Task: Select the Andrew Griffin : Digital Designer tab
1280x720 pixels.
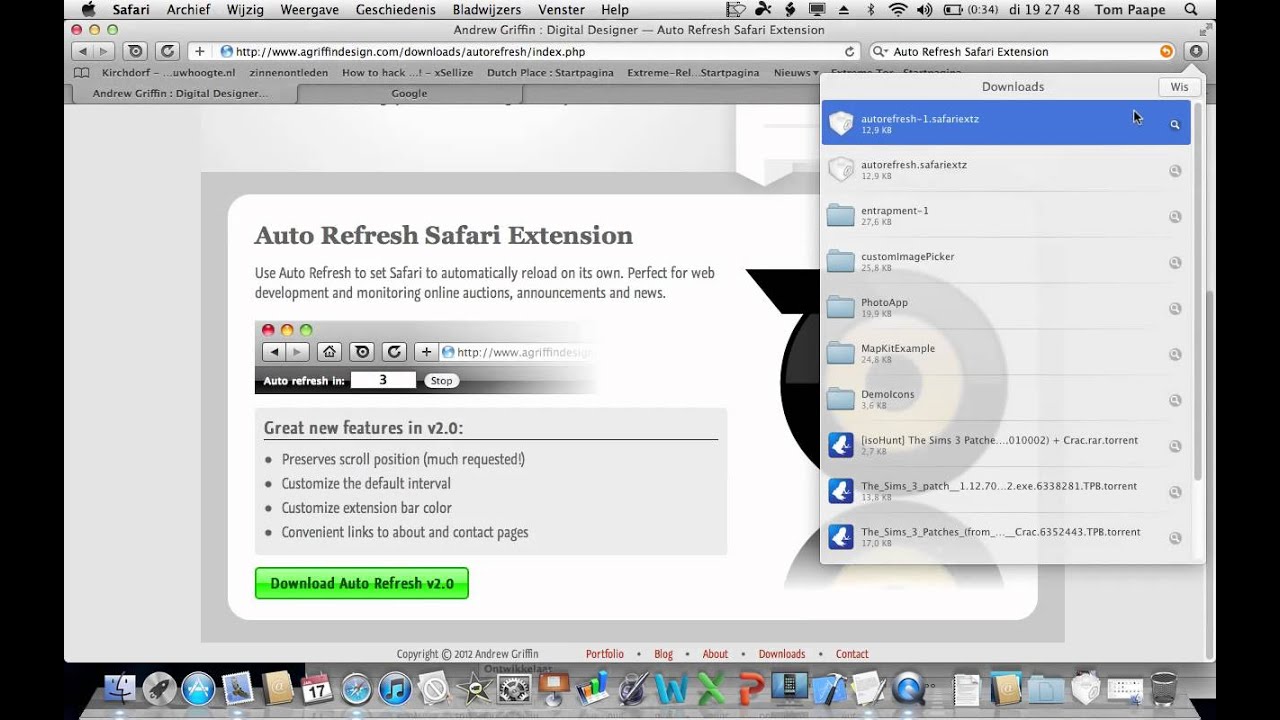Action: coord(180,93)
